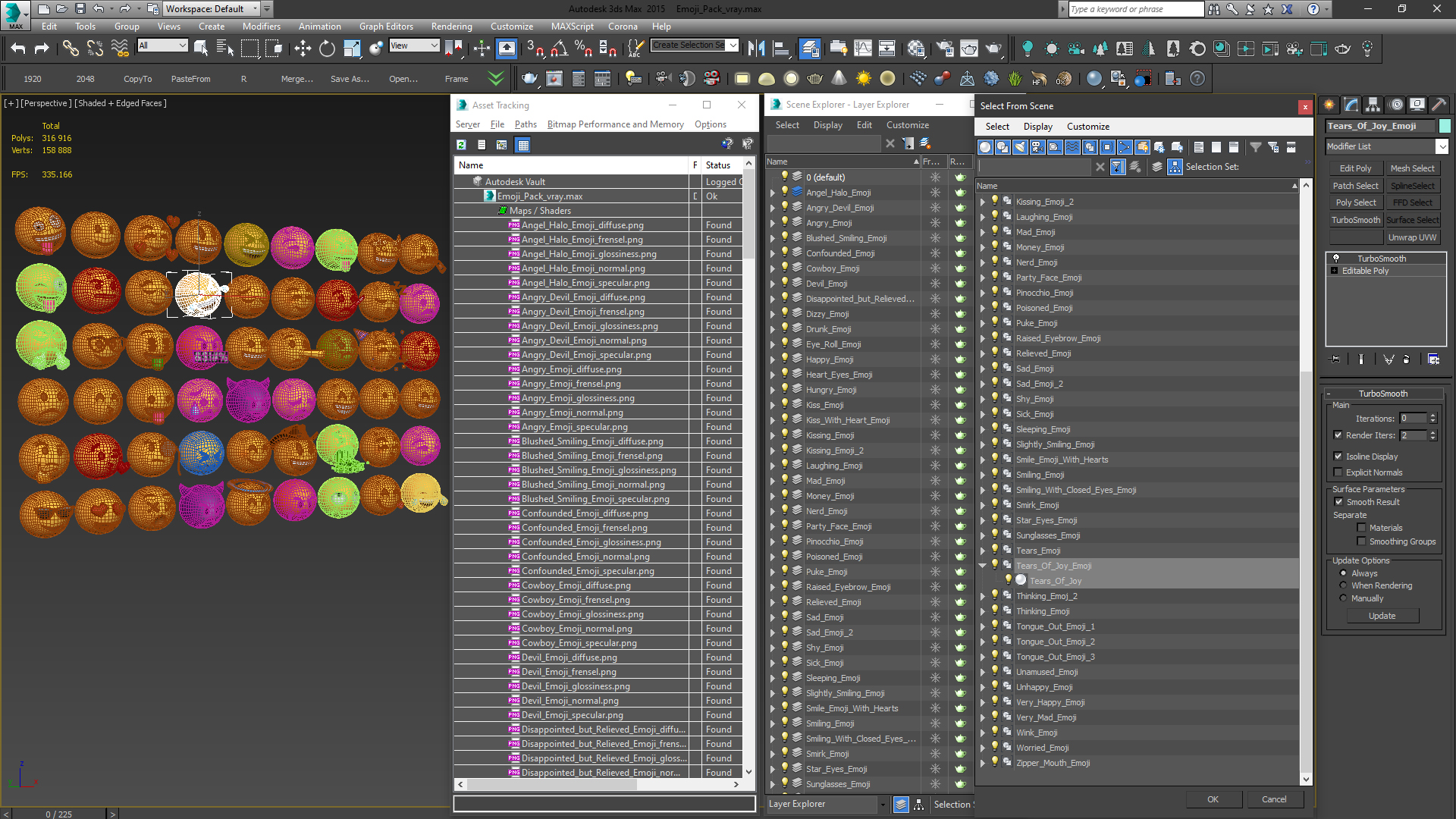Click the object color swatch beside object name
1456x819 pixels.
point(1445,126)
